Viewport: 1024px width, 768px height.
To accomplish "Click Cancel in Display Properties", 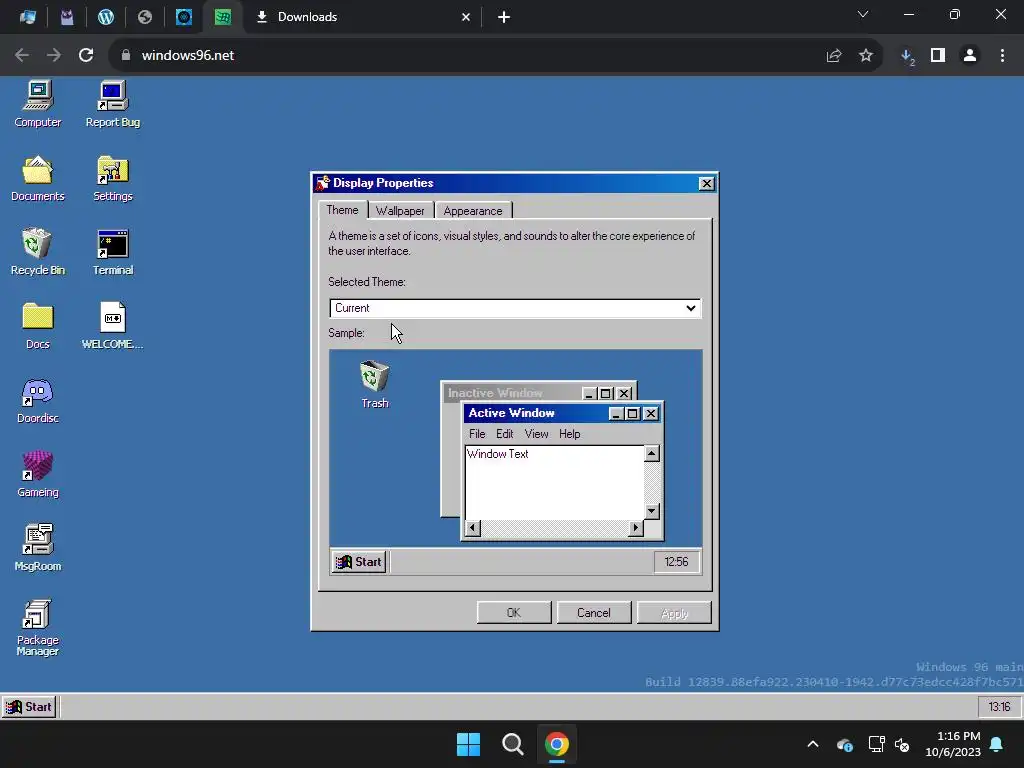I will coord(594,613).
